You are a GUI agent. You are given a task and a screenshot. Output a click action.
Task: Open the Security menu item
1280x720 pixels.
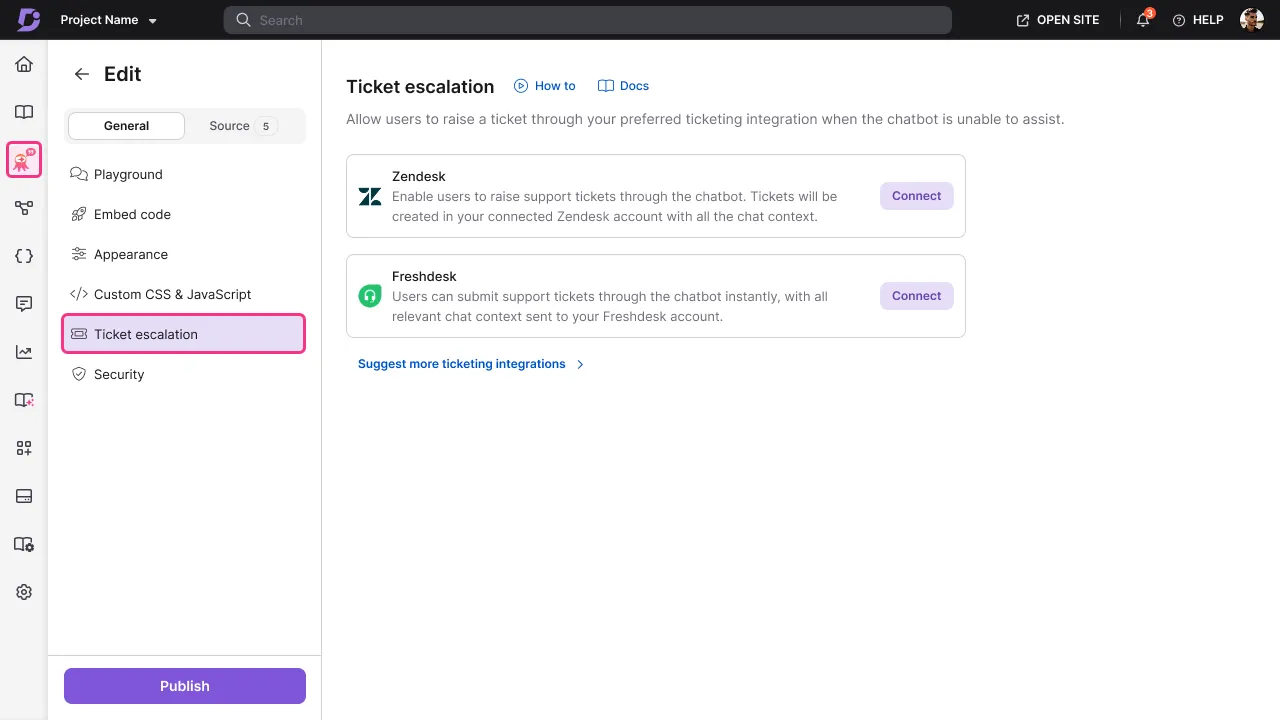tap(184, 374)
